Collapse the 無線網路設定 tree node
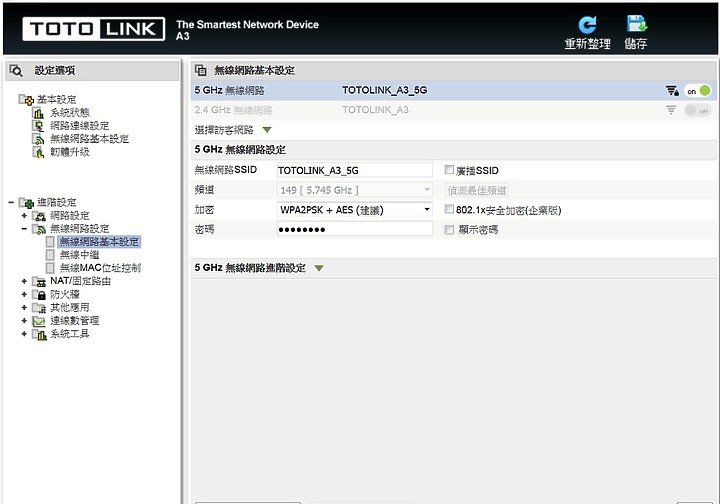 (x=24, y=229)
